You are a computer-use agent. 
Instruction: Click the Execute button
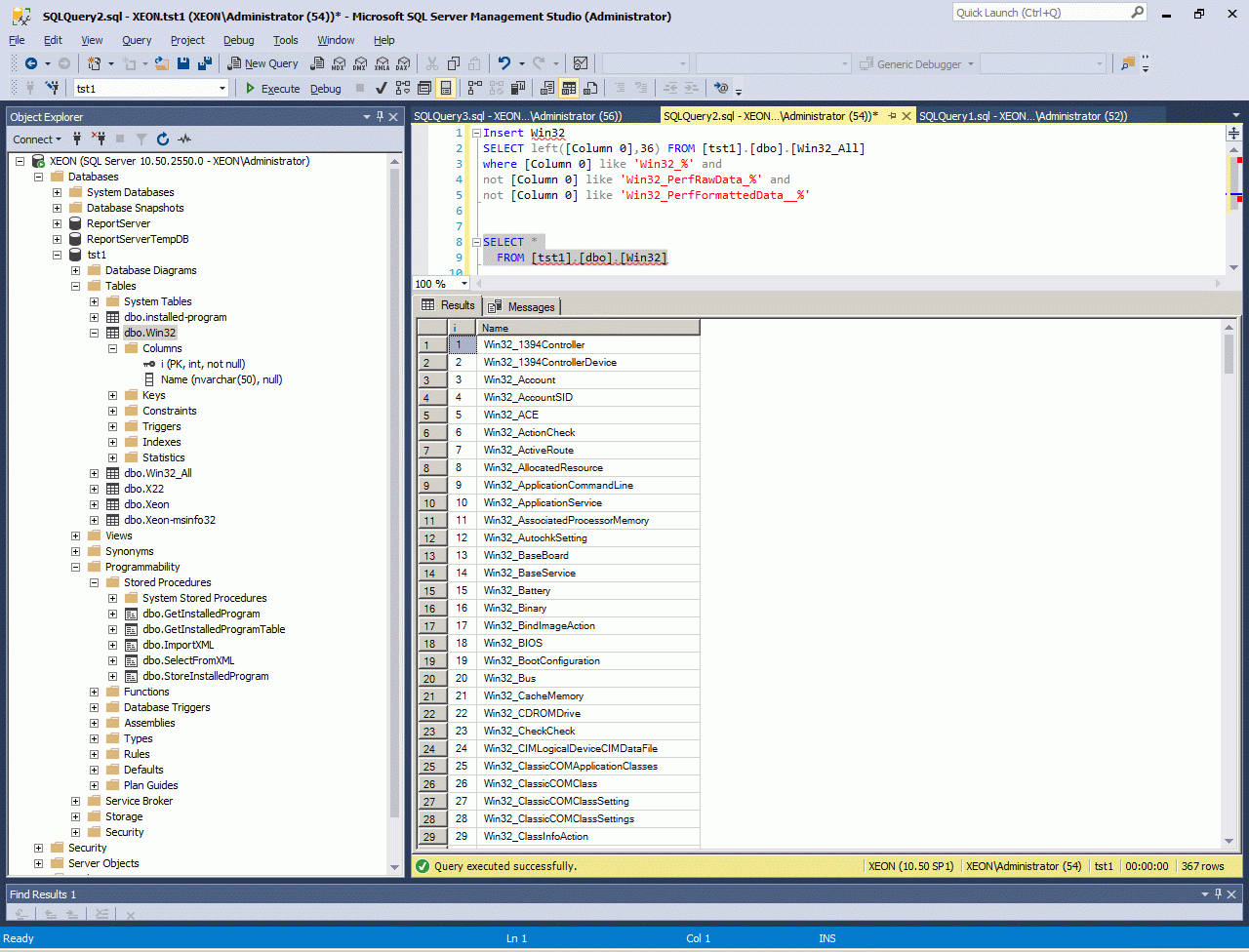(272, 89)
